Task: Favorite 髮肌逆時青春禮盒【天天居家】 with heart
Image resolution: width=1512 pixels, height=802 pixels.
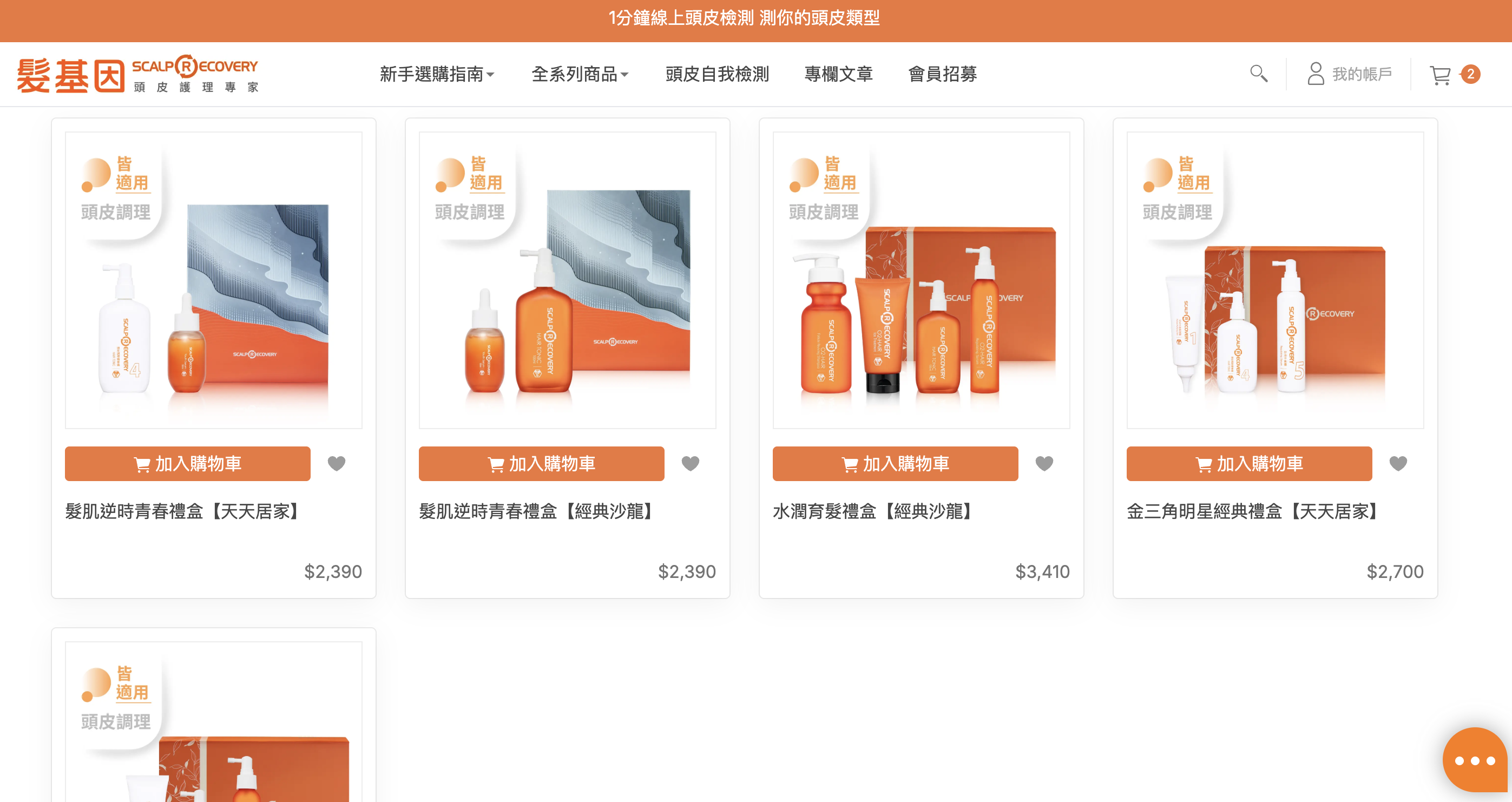Action: tap(336, 463)
